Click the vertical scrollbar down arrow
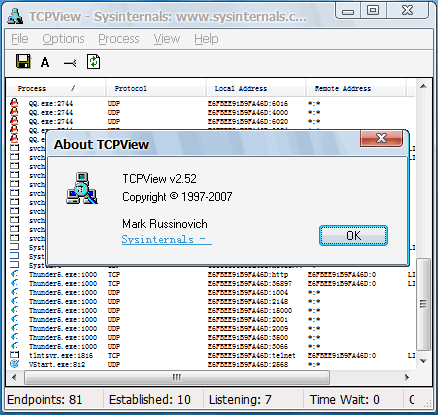Screen dimensions: 438x415 423,361
